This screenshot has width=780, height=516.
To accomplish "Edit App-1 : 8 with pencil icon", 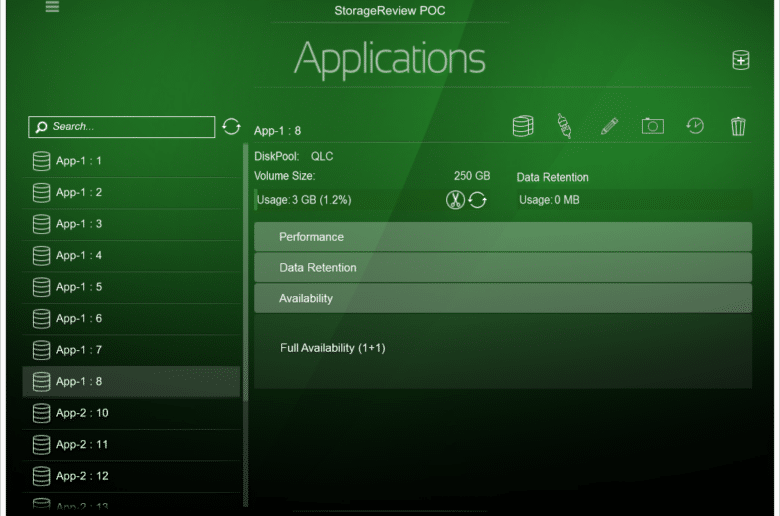I will click(609, 126).
